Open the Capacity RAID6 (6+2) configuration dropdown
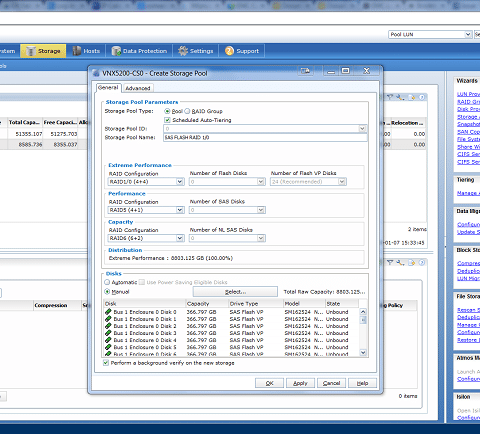Screen dimensions: 480x434 point(180,238)
